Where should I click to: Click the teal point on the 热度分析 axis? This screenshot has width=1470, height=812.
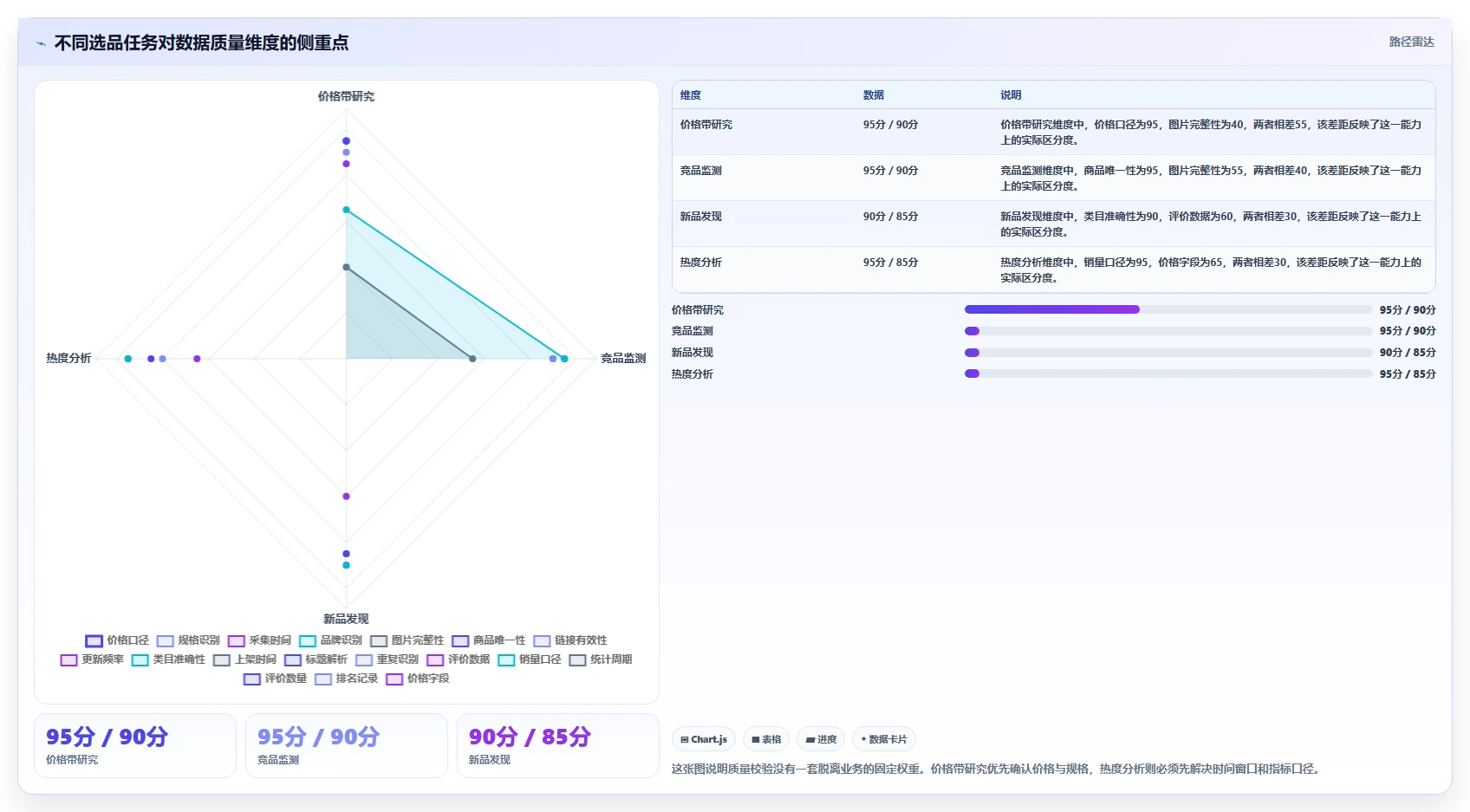tap(127, 359)
